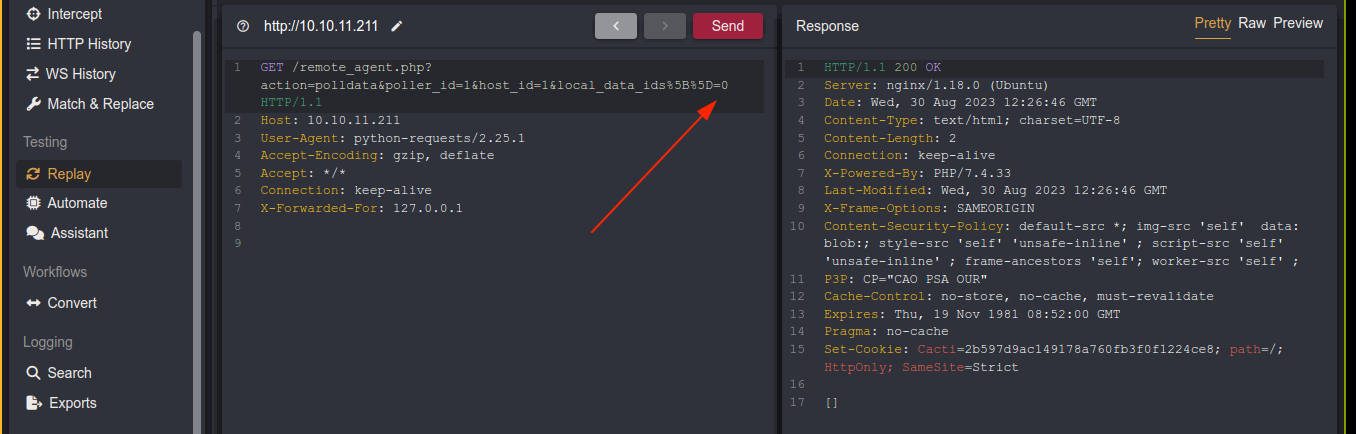Select the Pretty response tab

[x=1212, y=23]
